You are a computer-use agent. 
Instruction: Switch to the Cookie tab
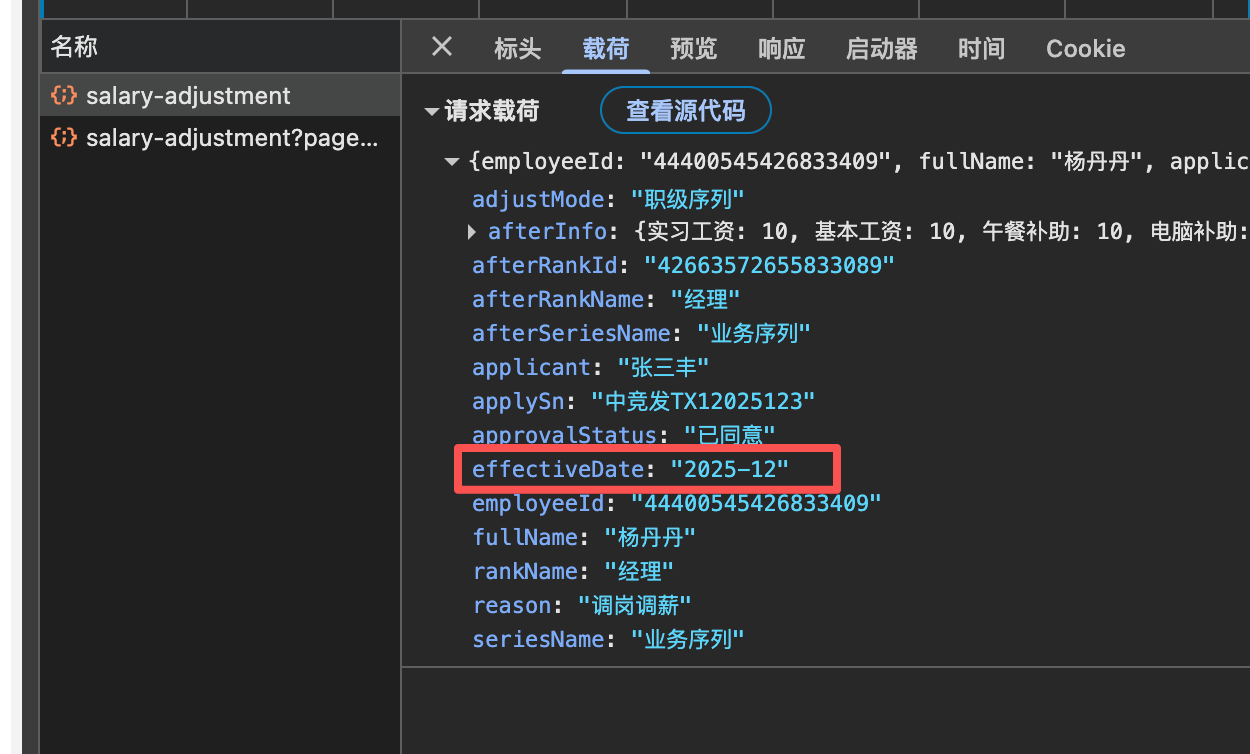(1085, 48)
